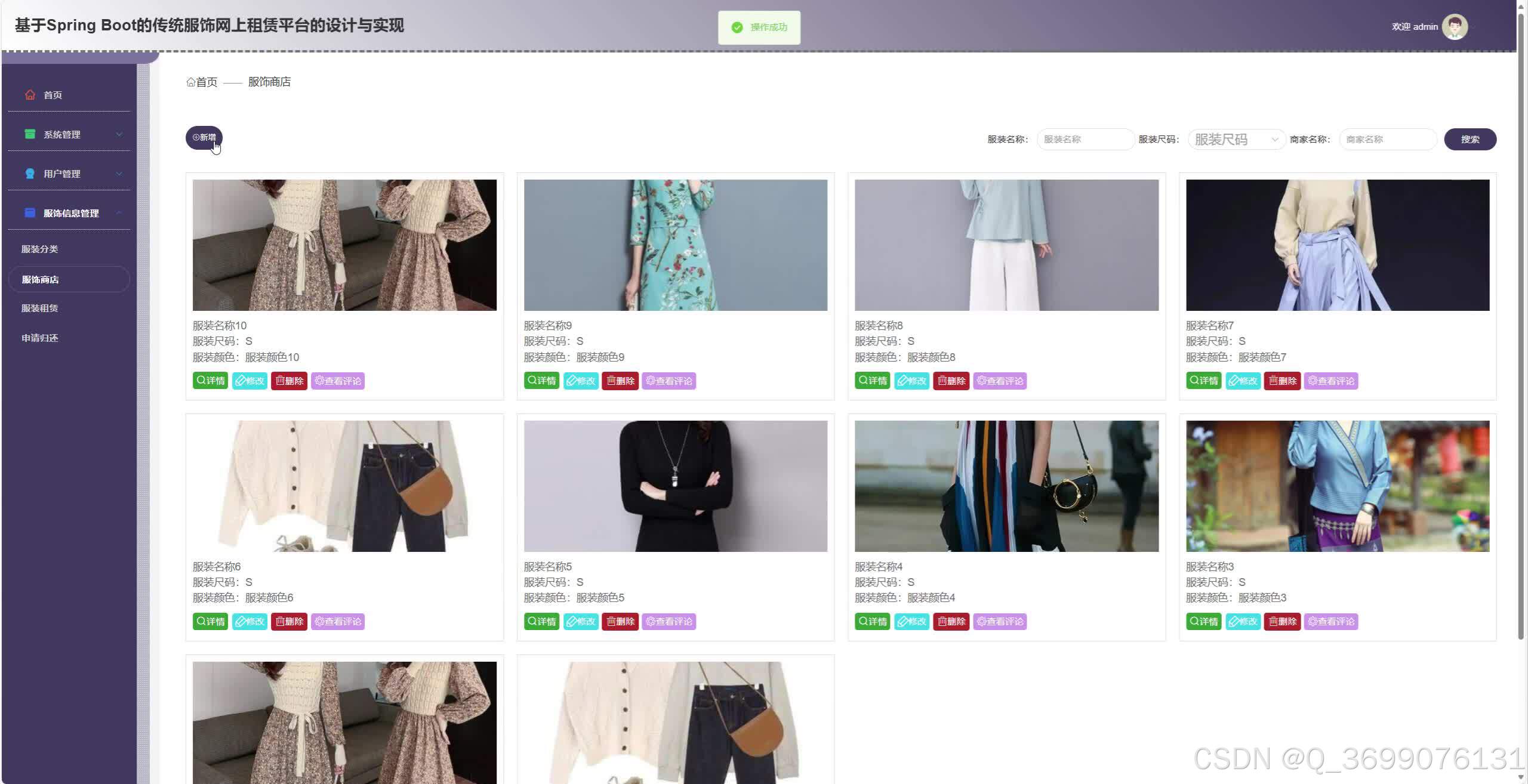Click the 服装名称5 black dress thumbnail
The image size is (1528, 784).
pos(676,486)
